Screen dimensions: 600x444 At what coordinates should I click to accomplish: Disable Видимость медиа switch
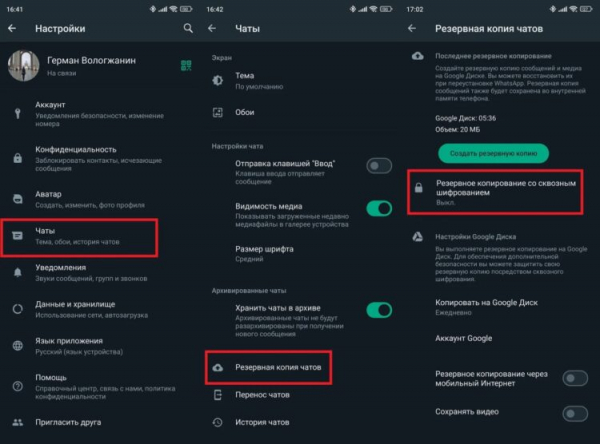tap(379, 209)
